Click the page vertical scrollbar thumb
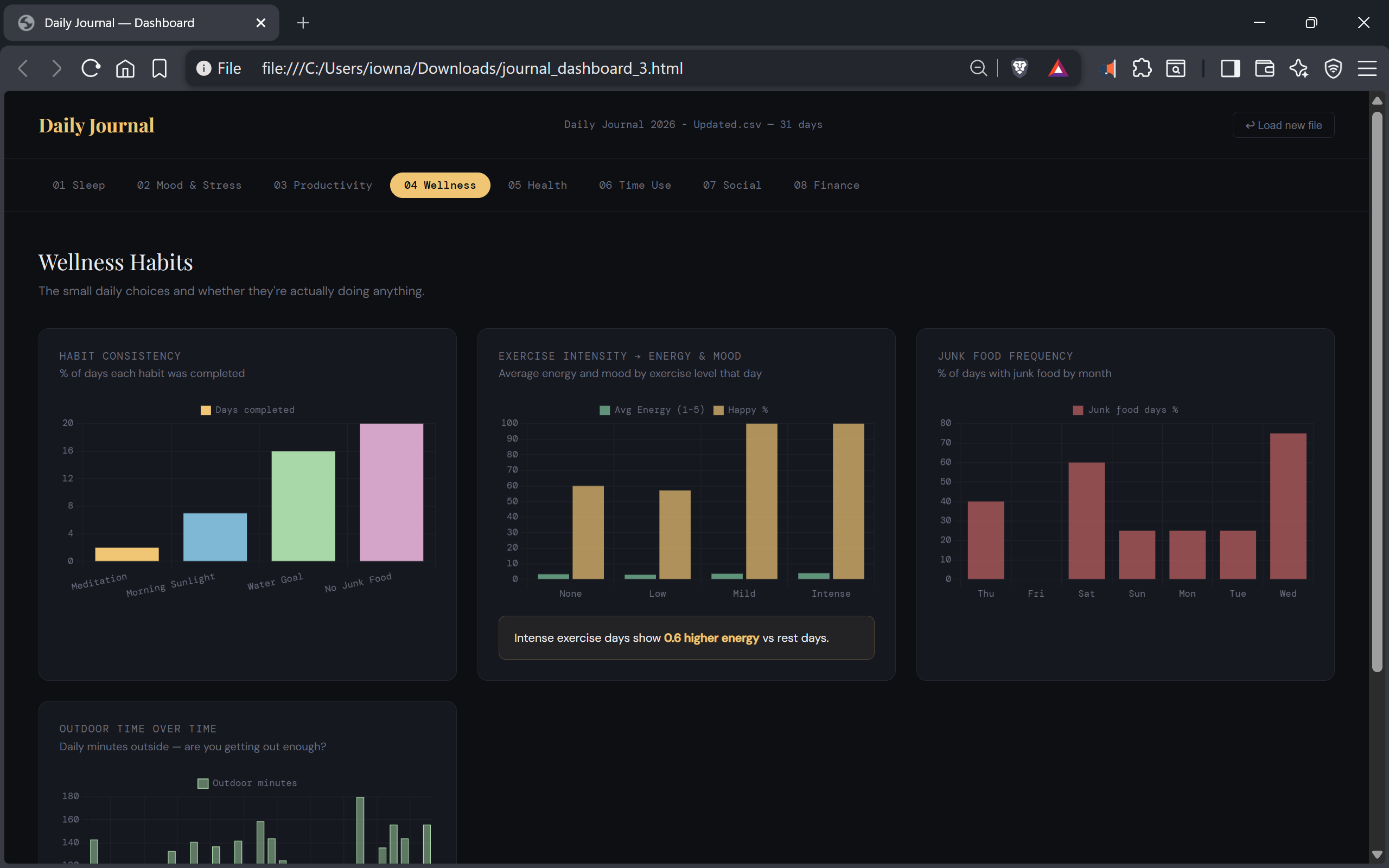Image resolution: width=1389 pixels, height=868 pixels. coord(1377,392)
